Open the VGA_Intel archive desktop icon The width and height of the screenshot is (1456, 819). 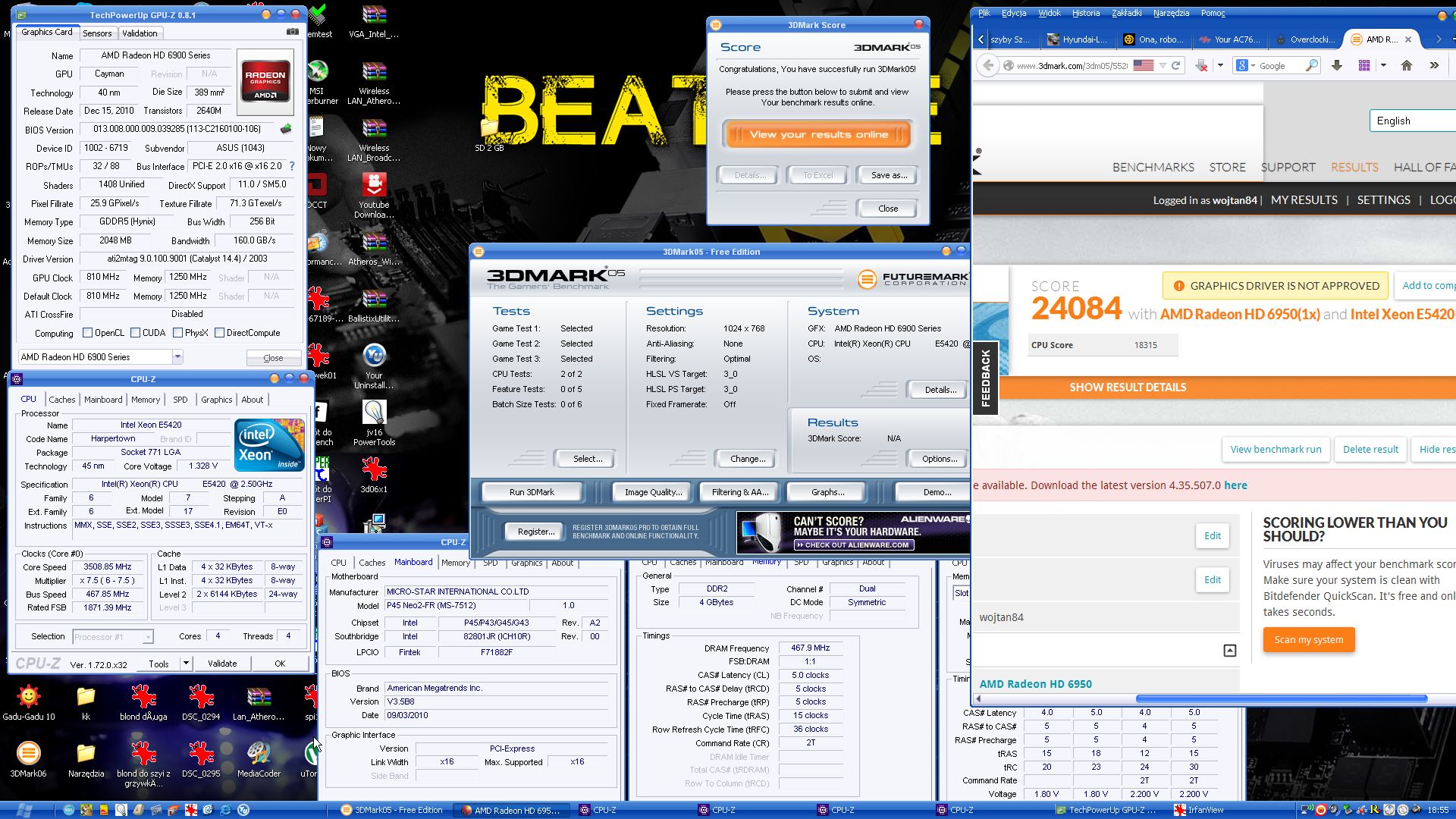point(374,22)
